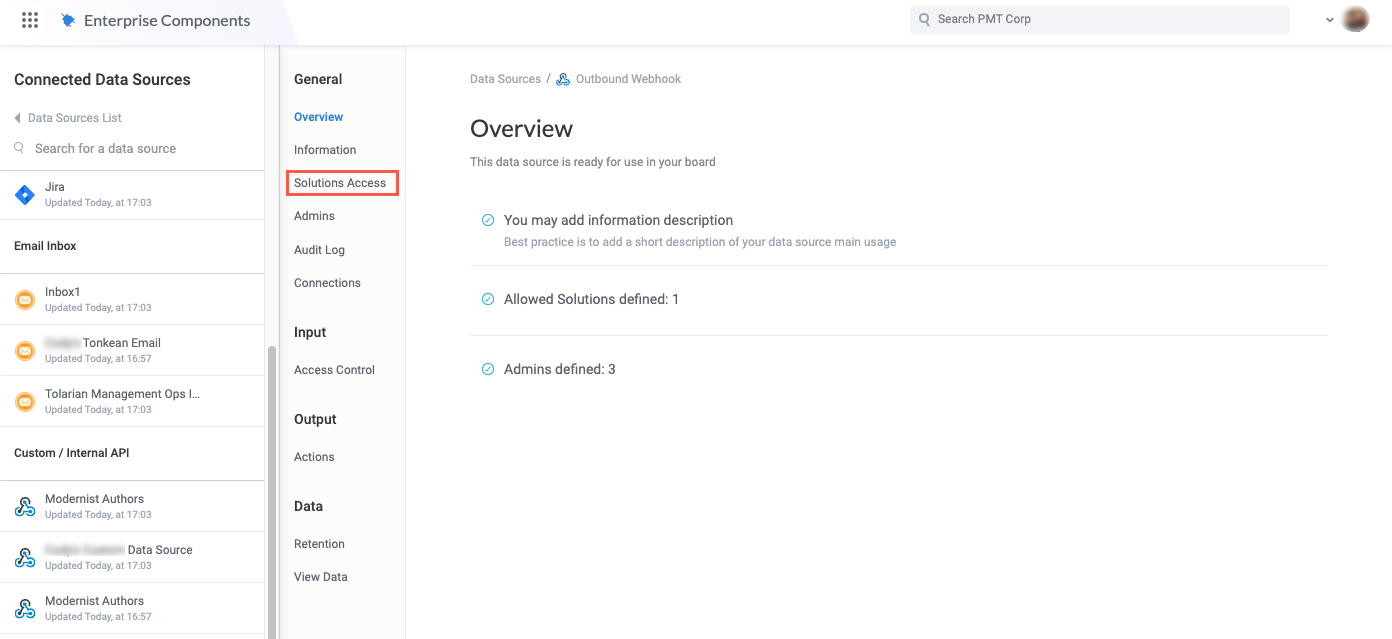Switch to the Access Control section
The image size is (1392, 639).
point(334,369)
